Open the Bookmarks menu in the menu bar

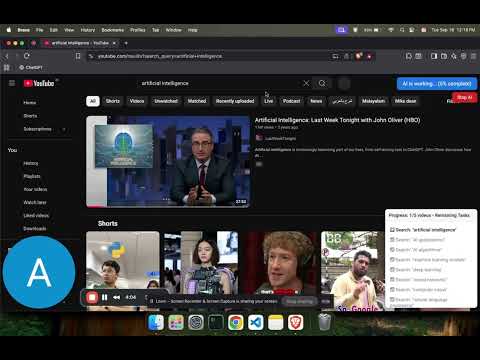[113, 30]
